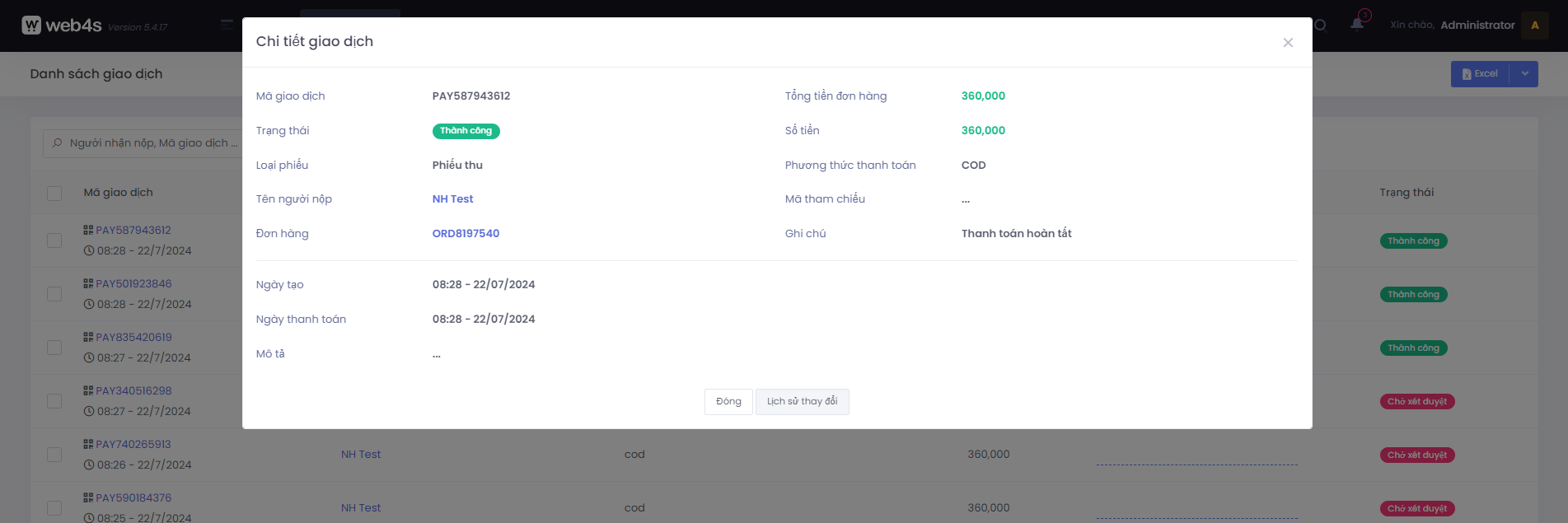The image size is (1568, 523).
Task: Check the box for PAY835420619 row
Action: (x=54, y=348)
